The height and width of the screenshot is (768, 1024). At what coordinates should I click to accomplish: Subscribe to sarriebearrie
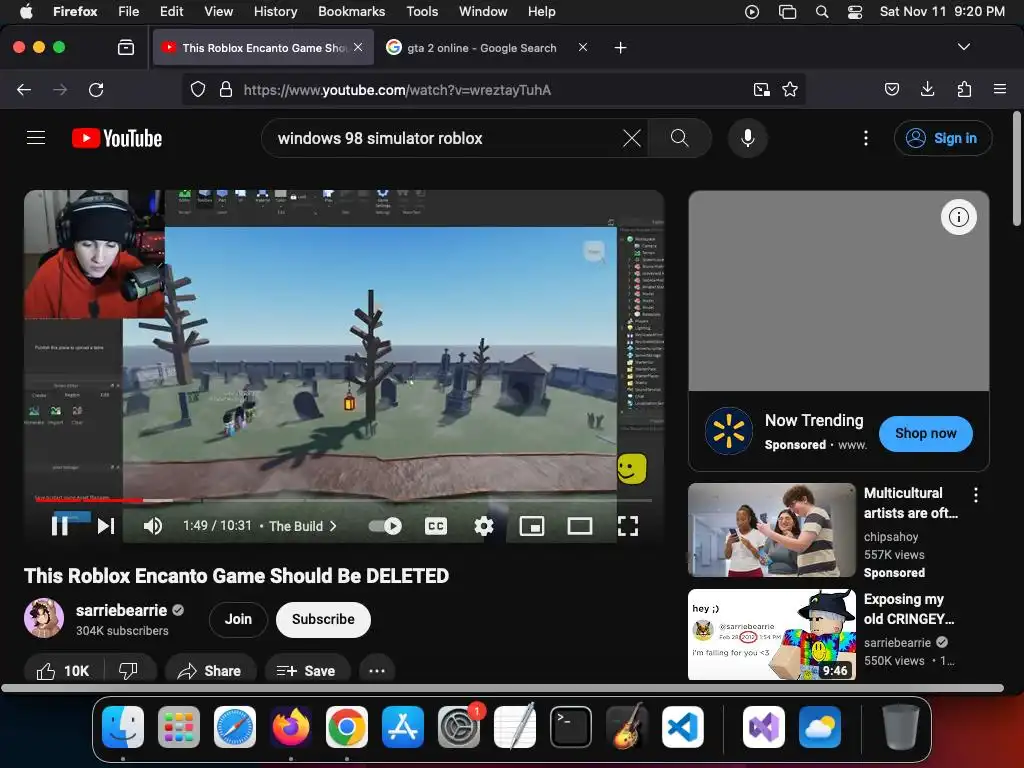pyautogui.click(x=323, y=619)
